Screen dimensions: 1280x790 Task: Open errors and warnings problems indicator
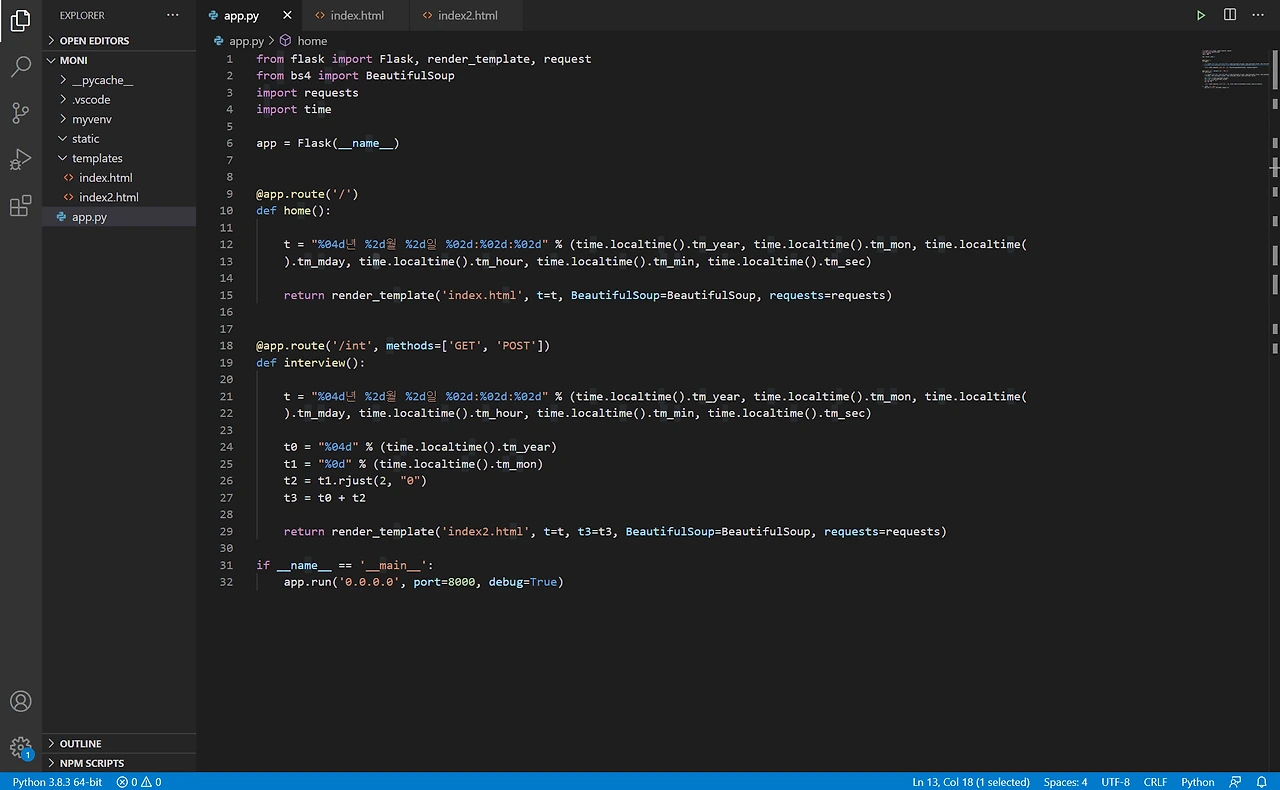[139, 782]
